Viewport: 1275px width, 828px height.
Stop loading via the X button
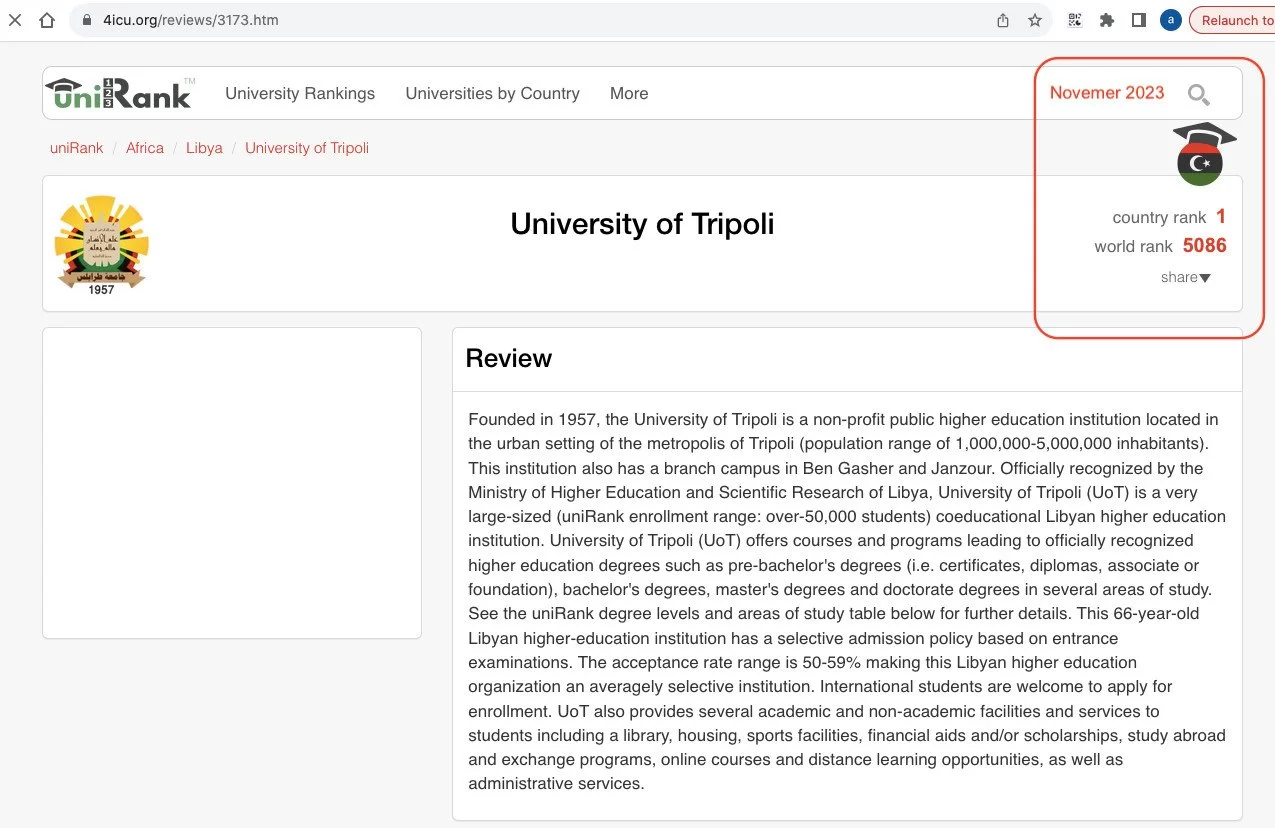pos(15,20)
